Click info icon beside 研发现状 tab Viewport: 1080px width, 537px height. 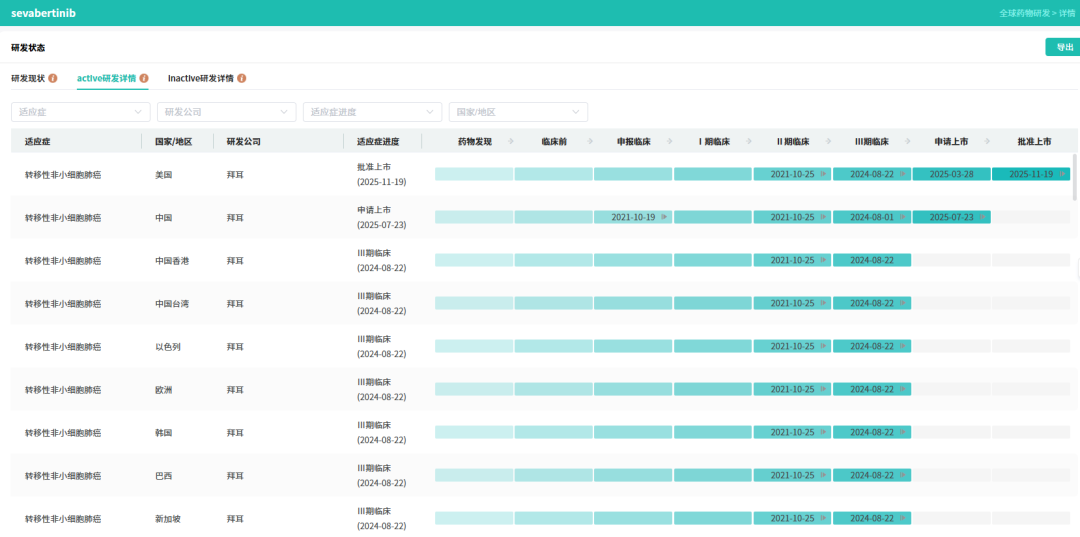point(53,78)
